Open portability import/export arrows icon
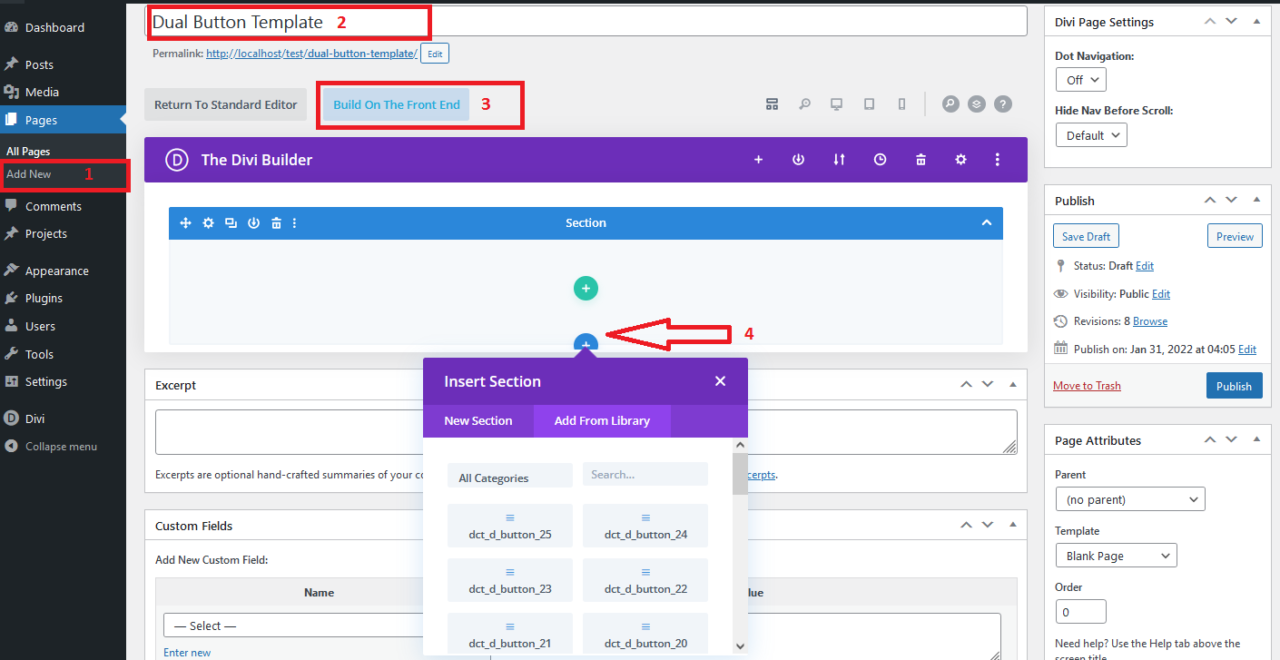 pos(839,159)
